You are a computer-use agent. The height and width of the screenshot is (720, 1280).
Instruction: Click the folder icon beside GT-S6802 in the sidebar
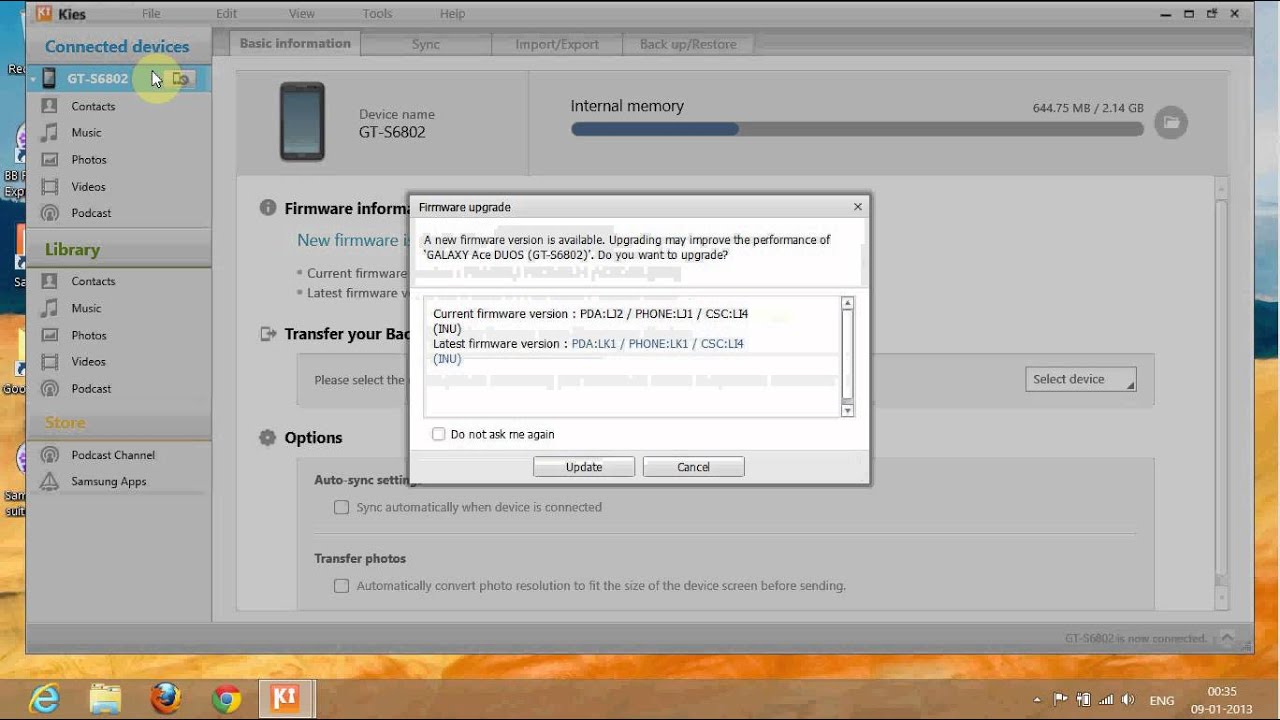tap(181, 78)
